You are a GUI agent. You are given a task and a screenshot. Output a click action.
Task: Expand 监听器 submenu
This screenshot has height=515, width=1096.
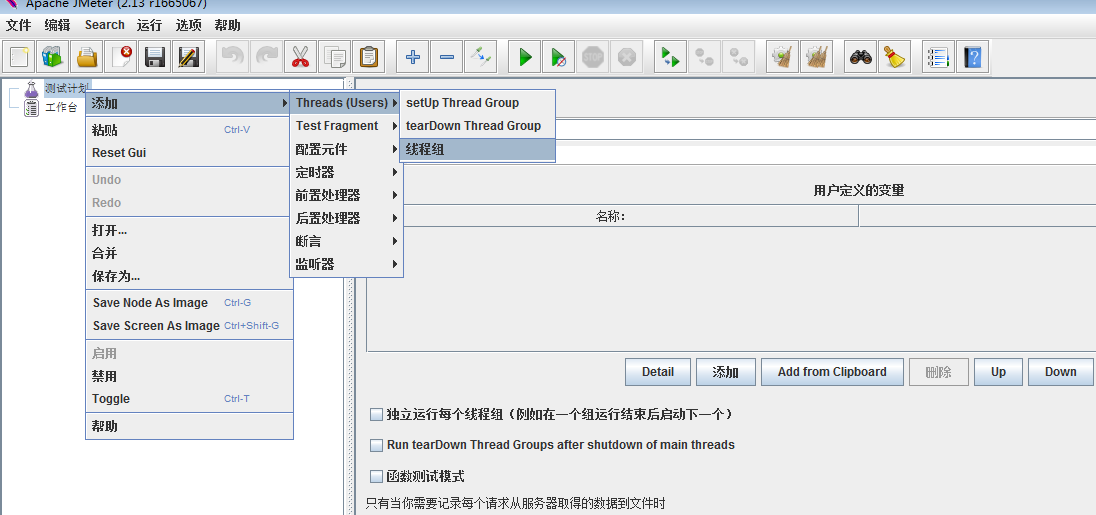point(346,265)
